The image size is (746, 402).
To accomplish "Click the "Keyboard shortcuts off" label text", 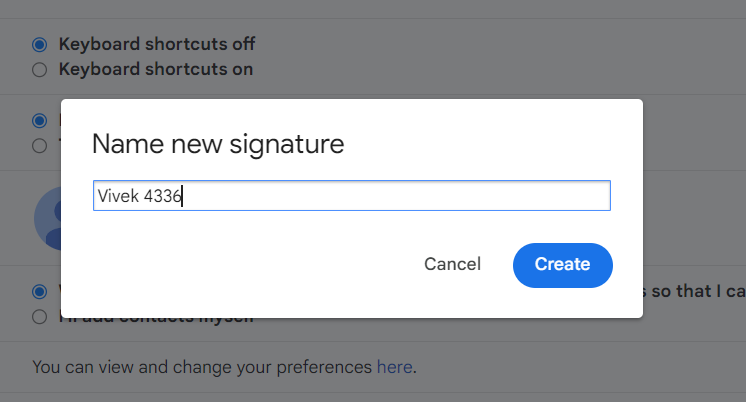I will point(157,45).
